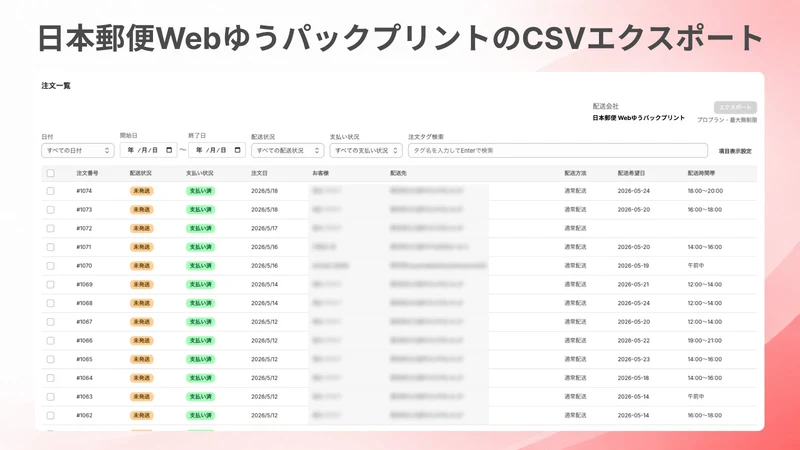Click time slot 19:00~21:00 for #1066
The image size is (800, 450).
[x=705, y=340]
